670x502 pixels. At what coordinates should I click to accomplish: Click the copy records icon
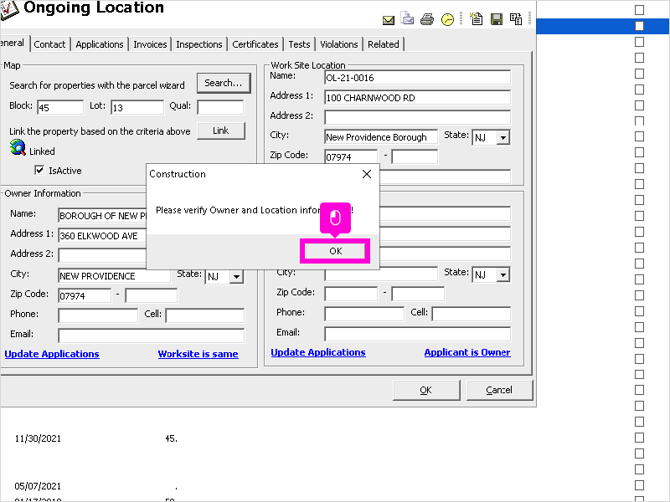pyautogui.click(x=516, y=19)
